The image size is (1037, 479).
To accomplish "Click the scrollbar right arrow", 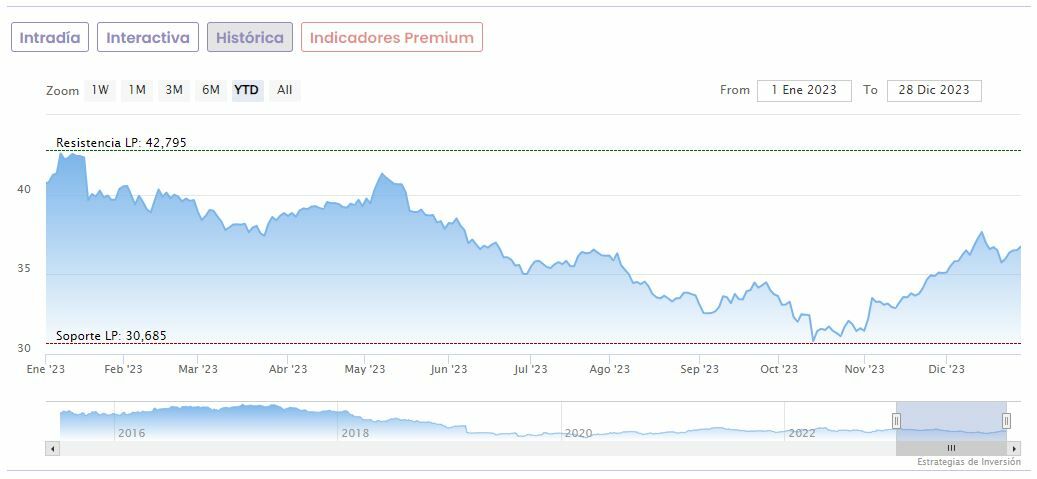I will point(1016,448).
